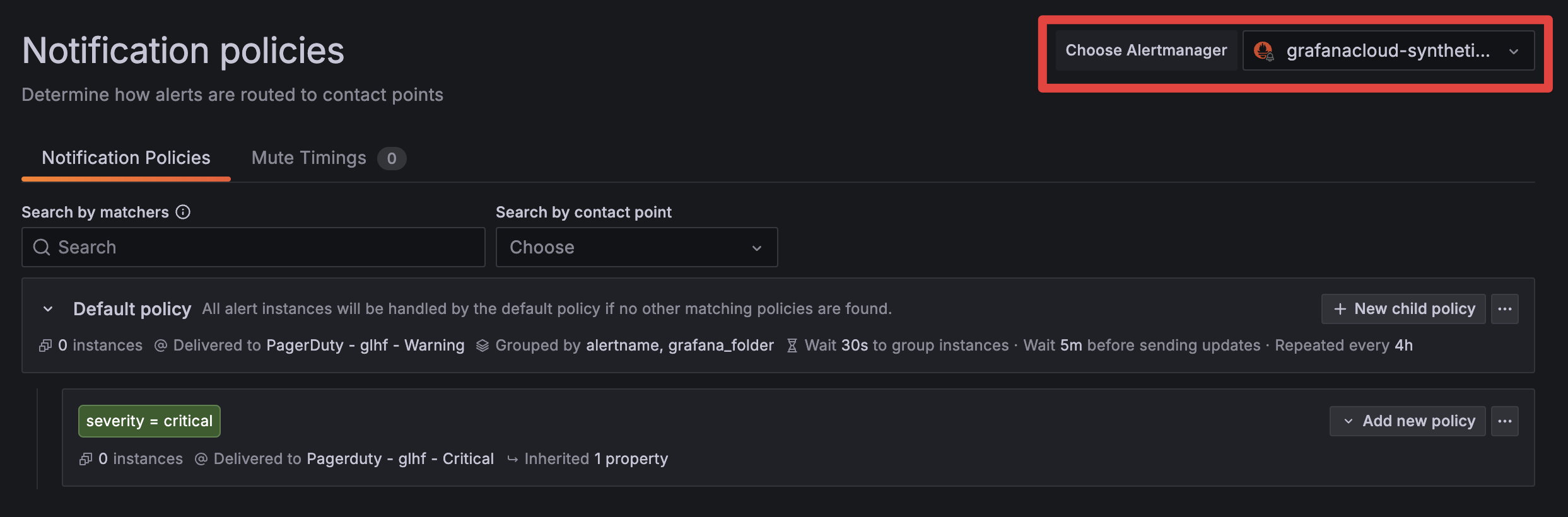Click the Wait 5m before sending updates text
This screenshot has width=1568, height=517.
click(1142, 346)
